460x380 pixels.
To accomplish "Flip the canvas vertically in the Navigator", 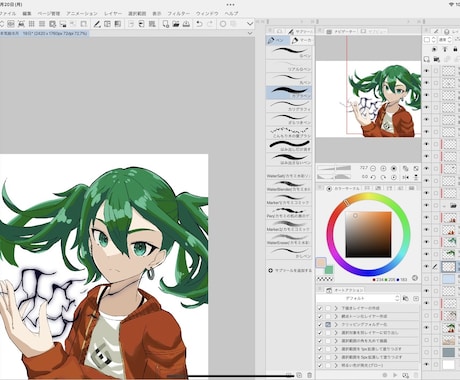I will (x=416, y=177).
